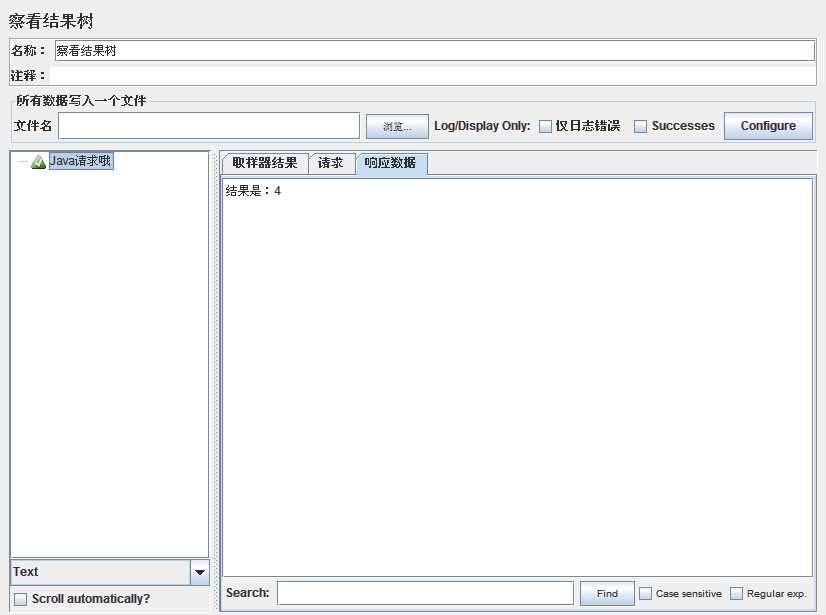Select the 响应数据 tab
Image resolution: width=826 pixels, height=615 pixels.
click(x=390, y=163)
